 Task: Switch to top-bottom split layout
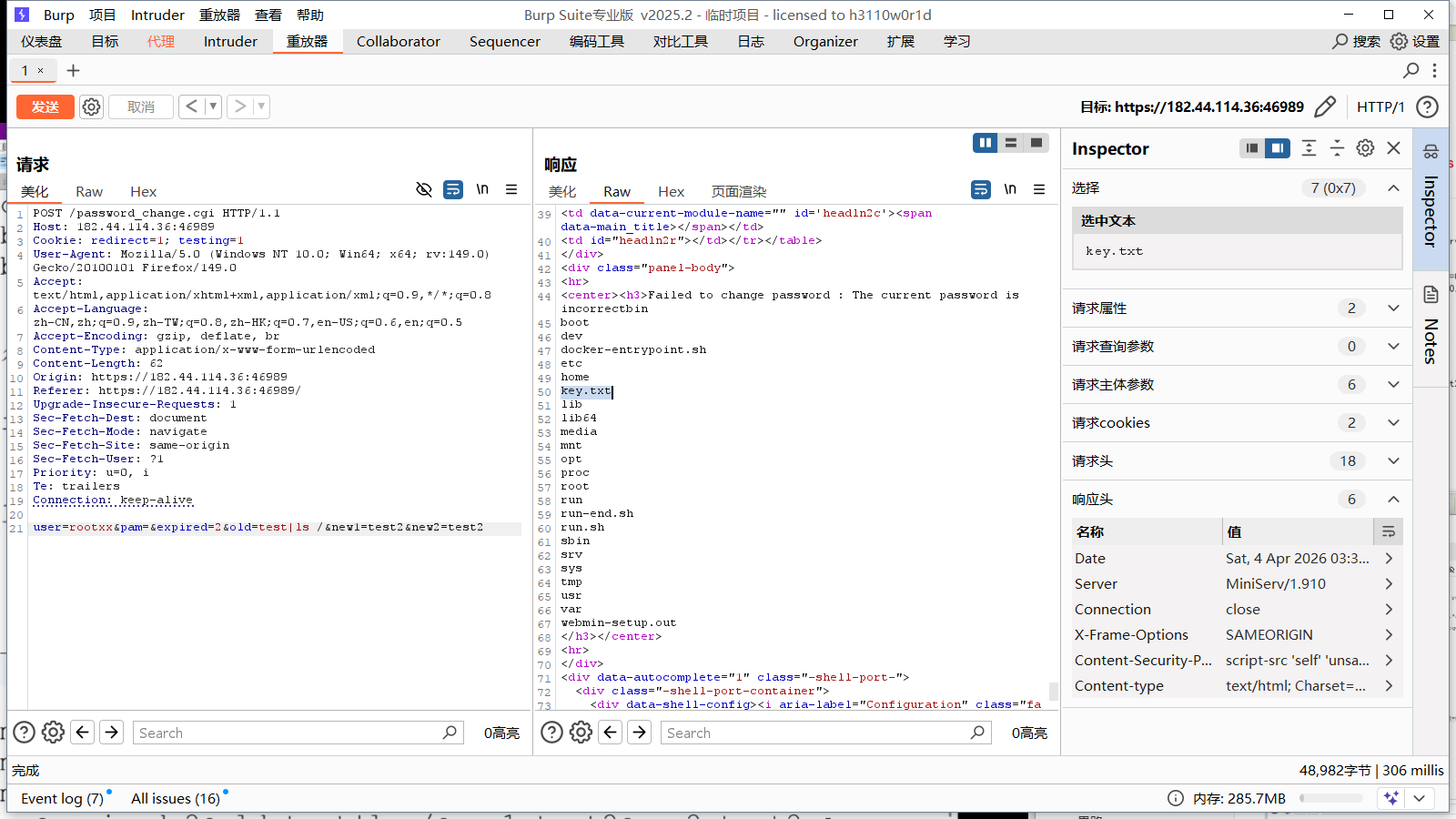tap(1011, 143)
